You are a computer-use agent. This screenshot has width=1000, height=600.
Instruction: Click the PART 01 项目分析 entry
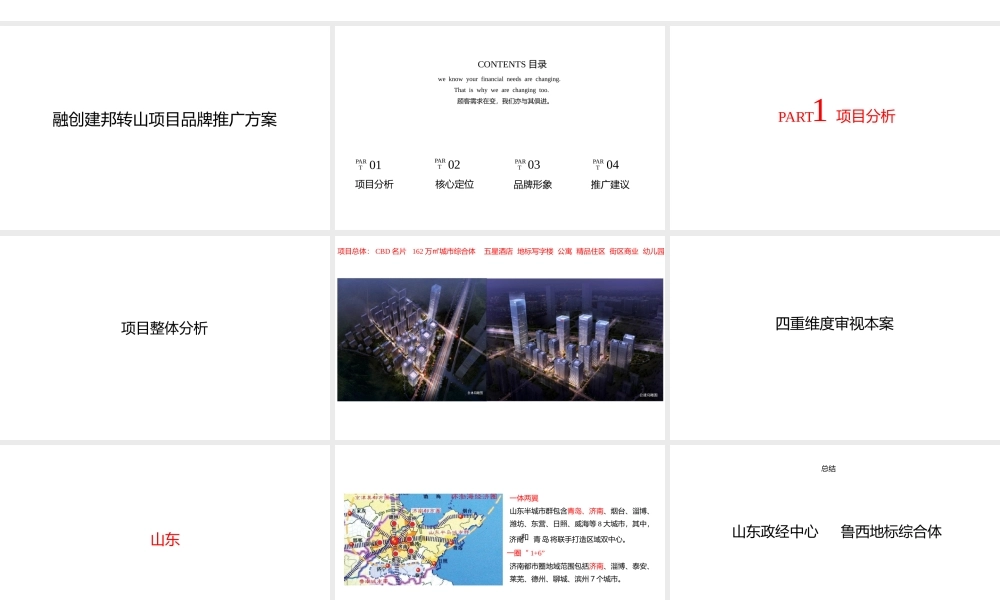(x=375, y=174)
